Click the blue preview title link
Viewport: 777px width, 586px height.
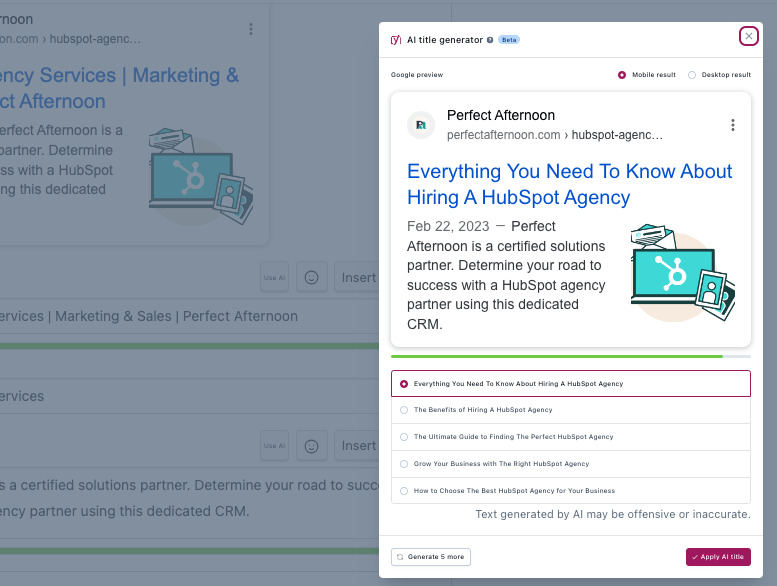click(x=569, y=184)
